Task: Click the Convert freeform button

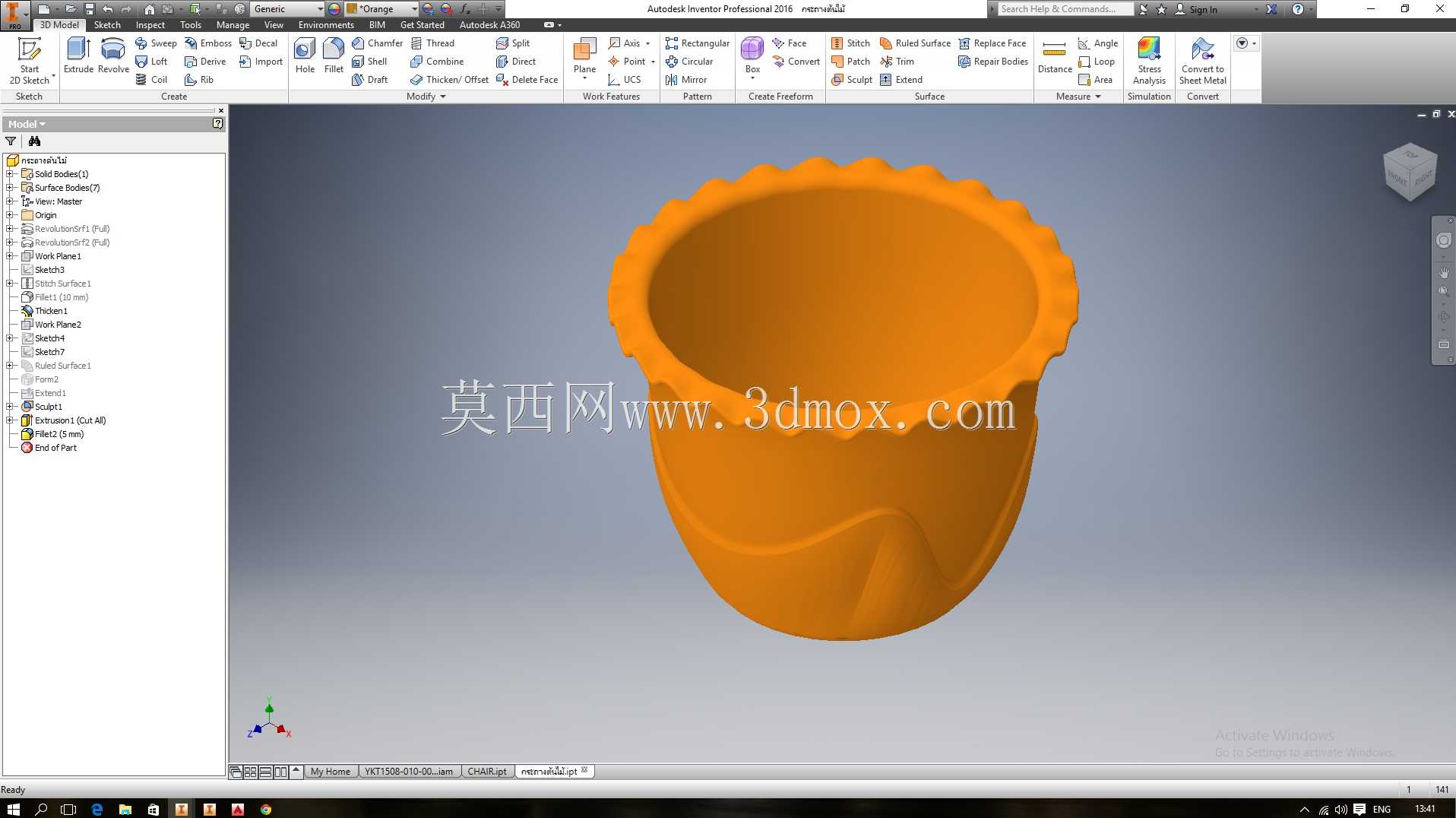Action: 796,62
